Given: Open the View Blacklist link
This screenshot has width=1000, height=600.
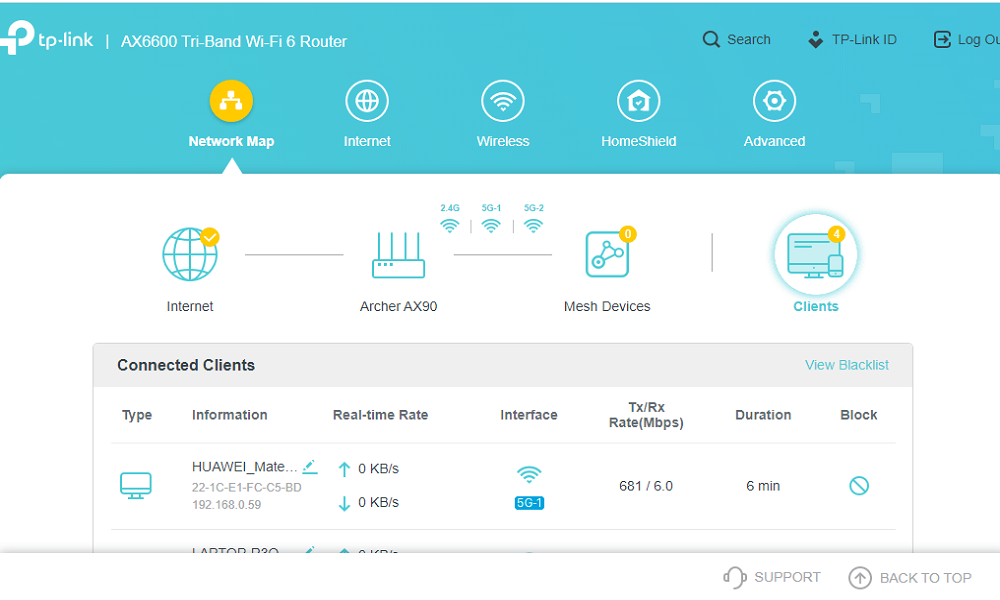Looking at the screenshot, I should point(846,365).
